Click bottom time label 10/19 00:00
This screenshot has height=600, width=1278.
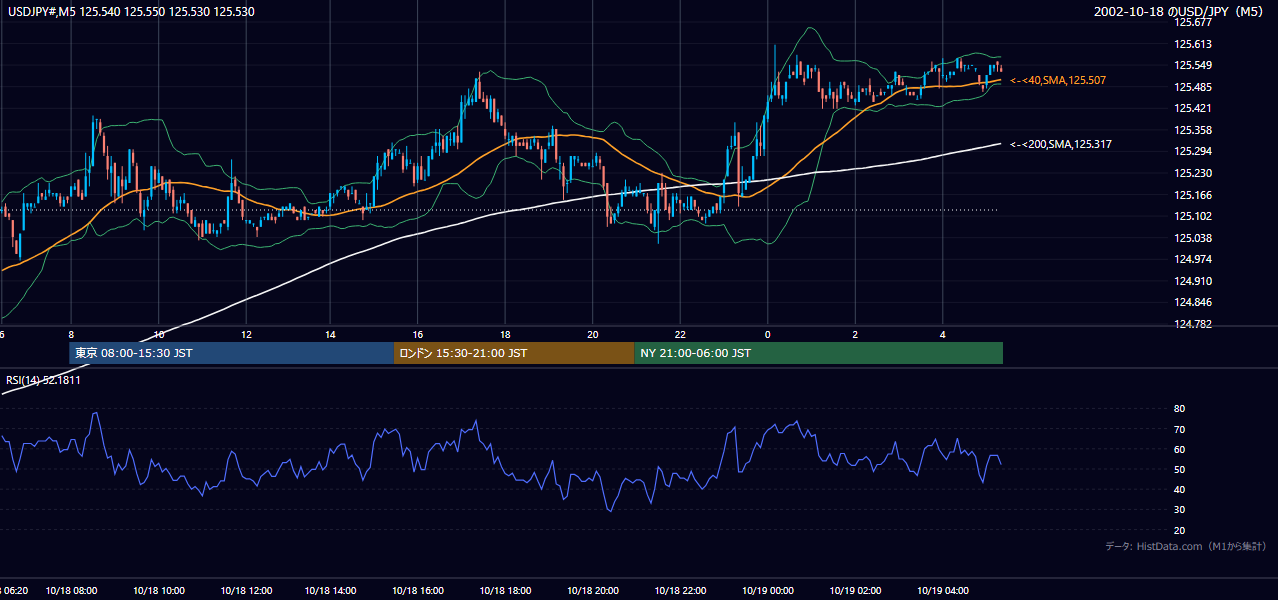click(767, 591)
